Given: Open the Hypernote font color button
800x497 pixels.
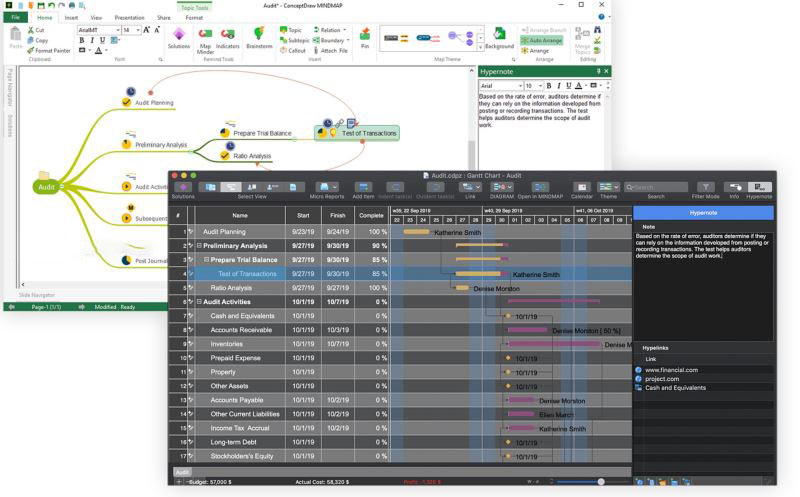Looking at the screenshot, I should click(x=579, y=86).
